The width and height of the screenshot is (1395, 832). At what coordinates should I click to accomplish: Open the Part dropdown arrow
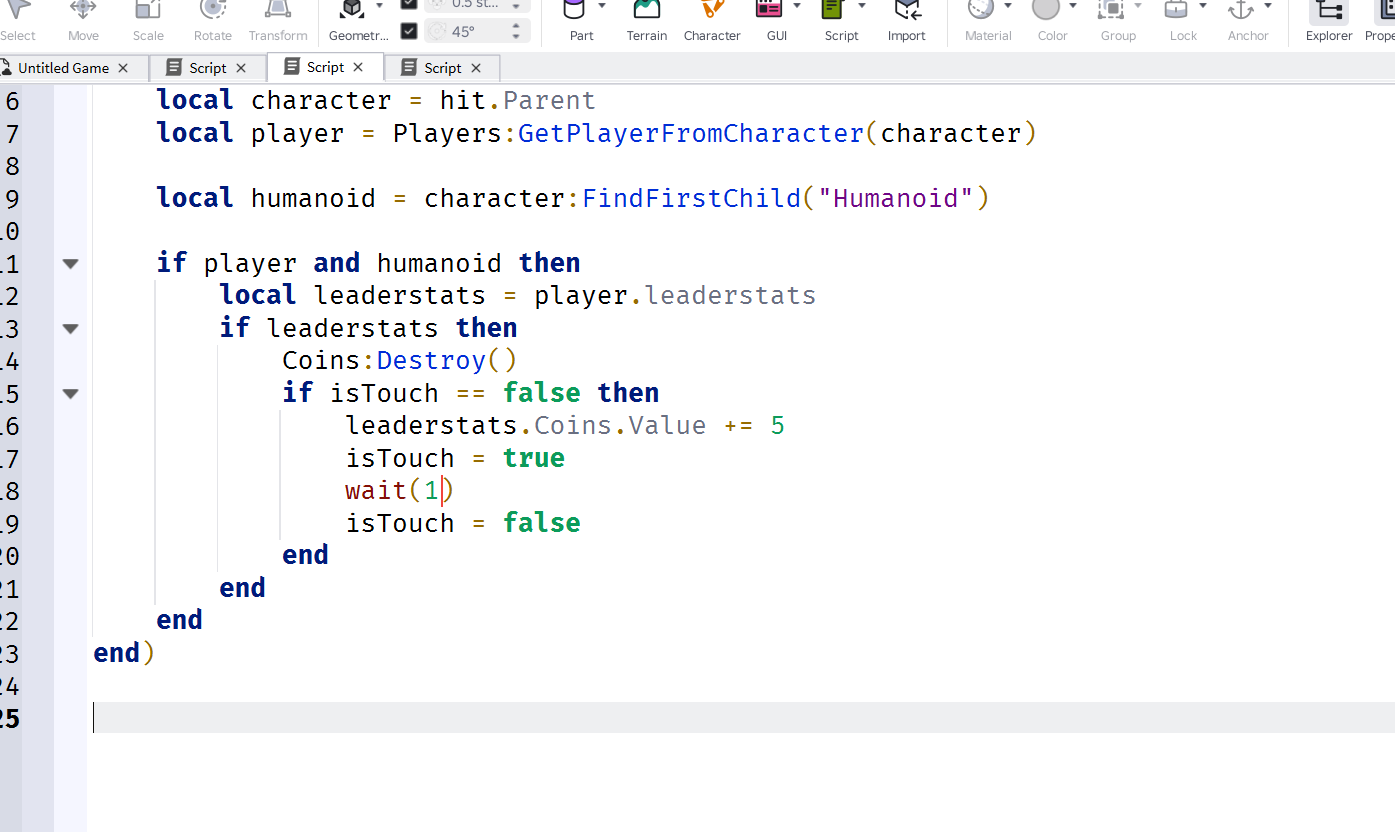tap(602, 6)
